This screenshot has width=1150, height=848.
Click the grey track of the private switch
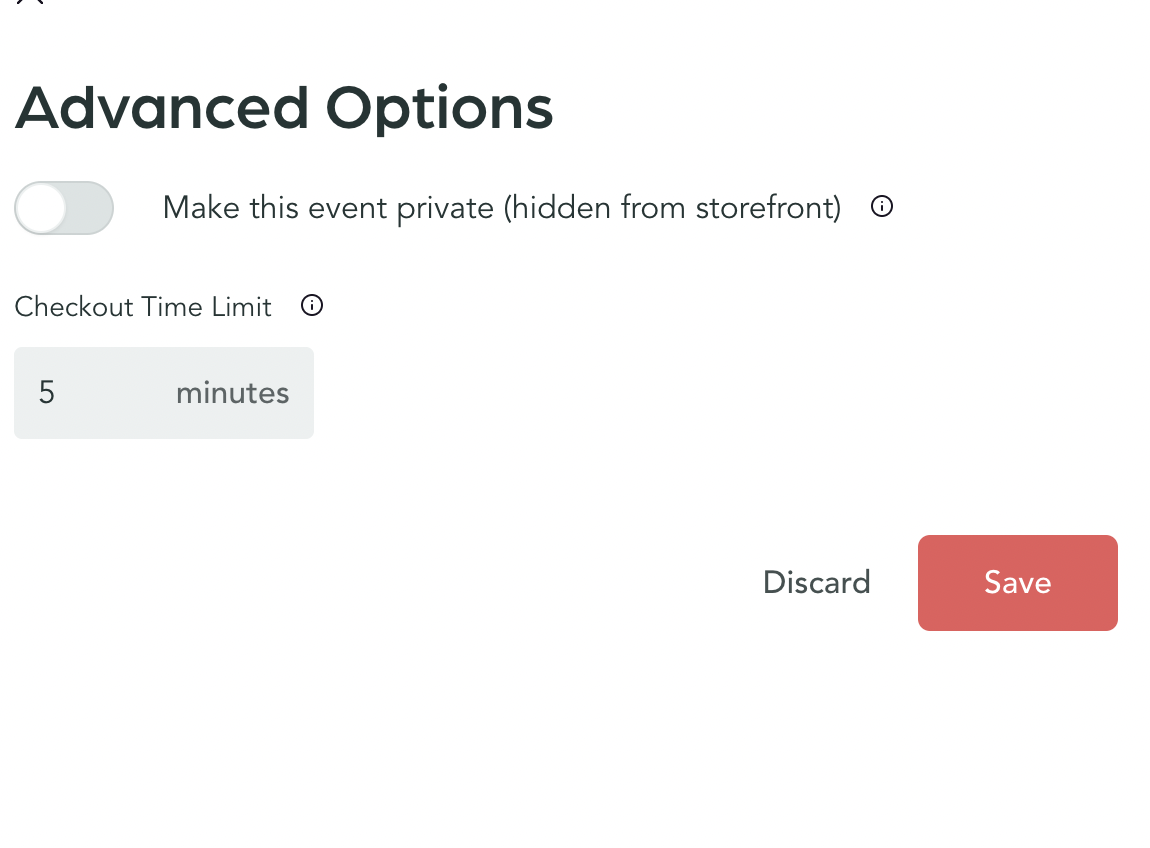click(x=90, y=208)
